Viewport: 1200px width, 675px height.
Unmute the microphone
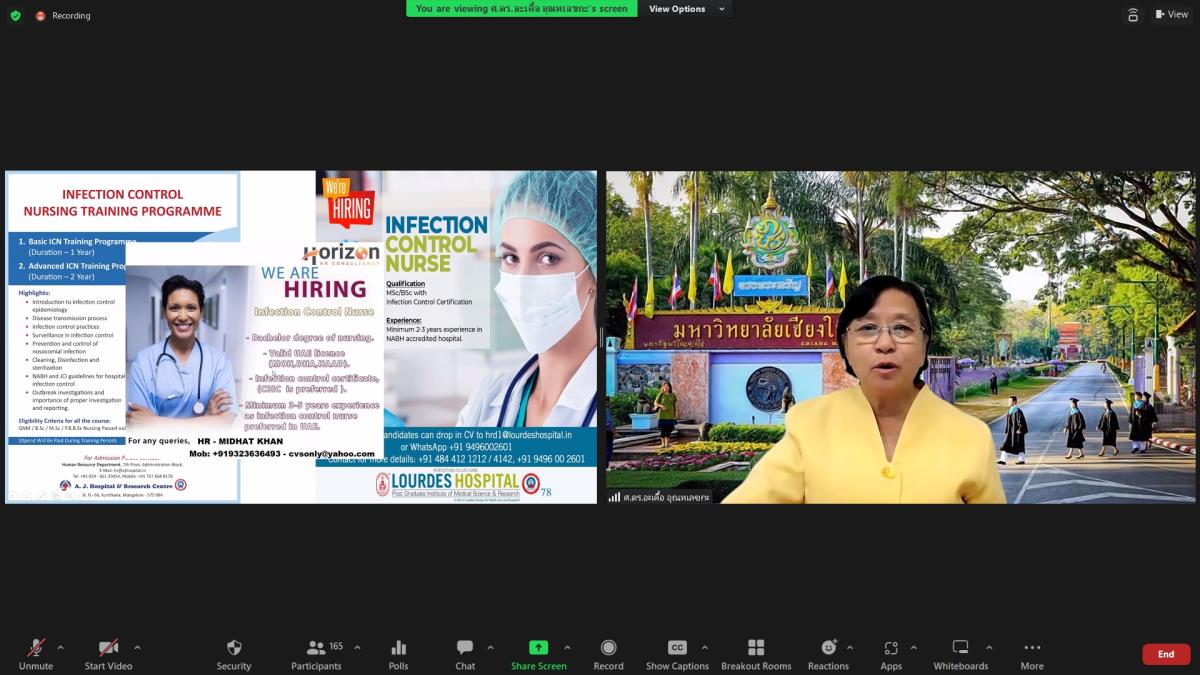(x=36, y=648)
